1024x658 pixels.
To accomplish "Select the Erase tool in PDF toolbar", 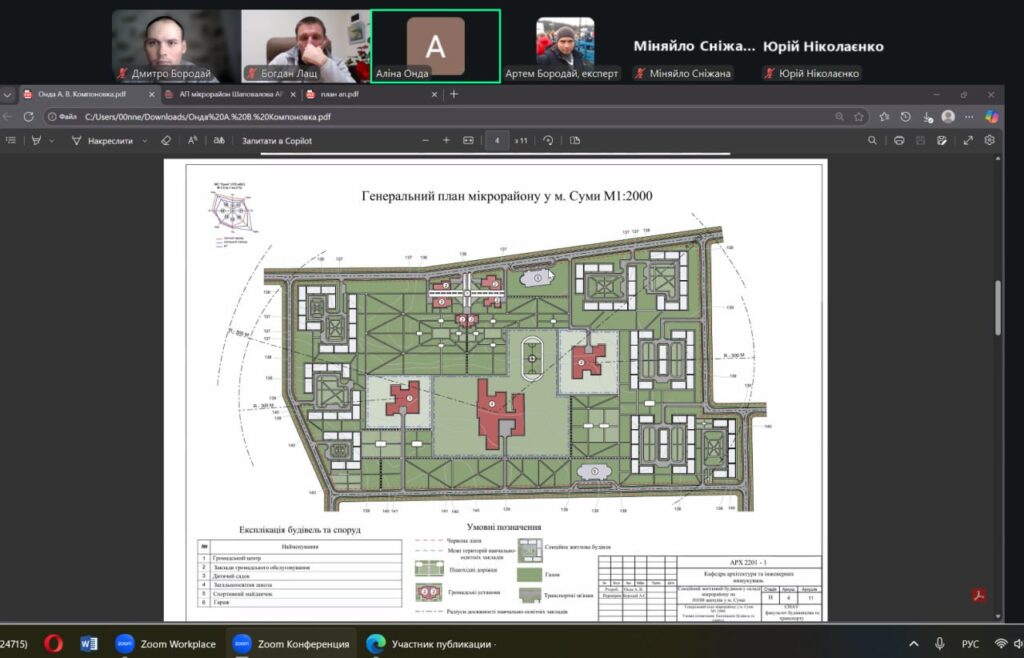I will click(x=166, y=141).
